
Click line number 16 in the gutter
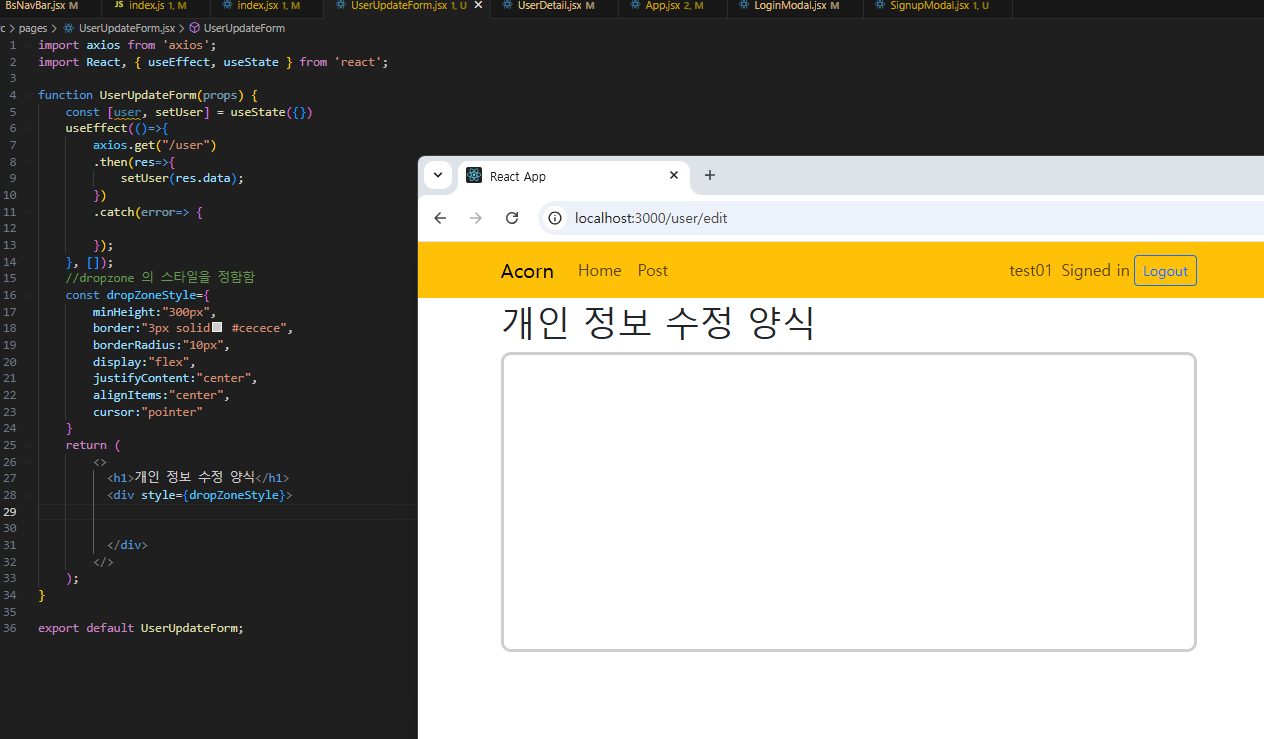click(x=10, y=295)
